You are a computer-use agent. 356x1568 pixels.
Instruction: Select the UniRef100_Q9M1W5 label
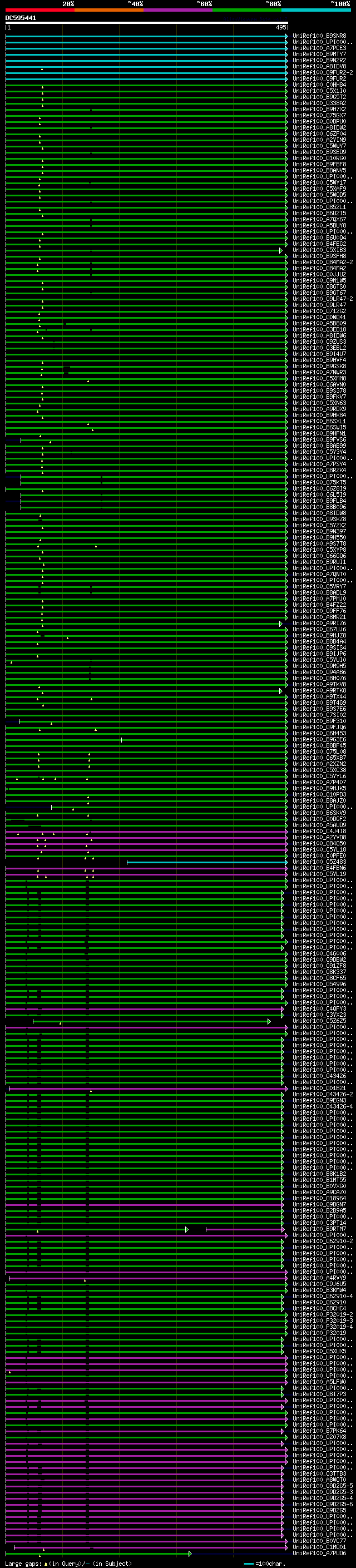[319, 280]
